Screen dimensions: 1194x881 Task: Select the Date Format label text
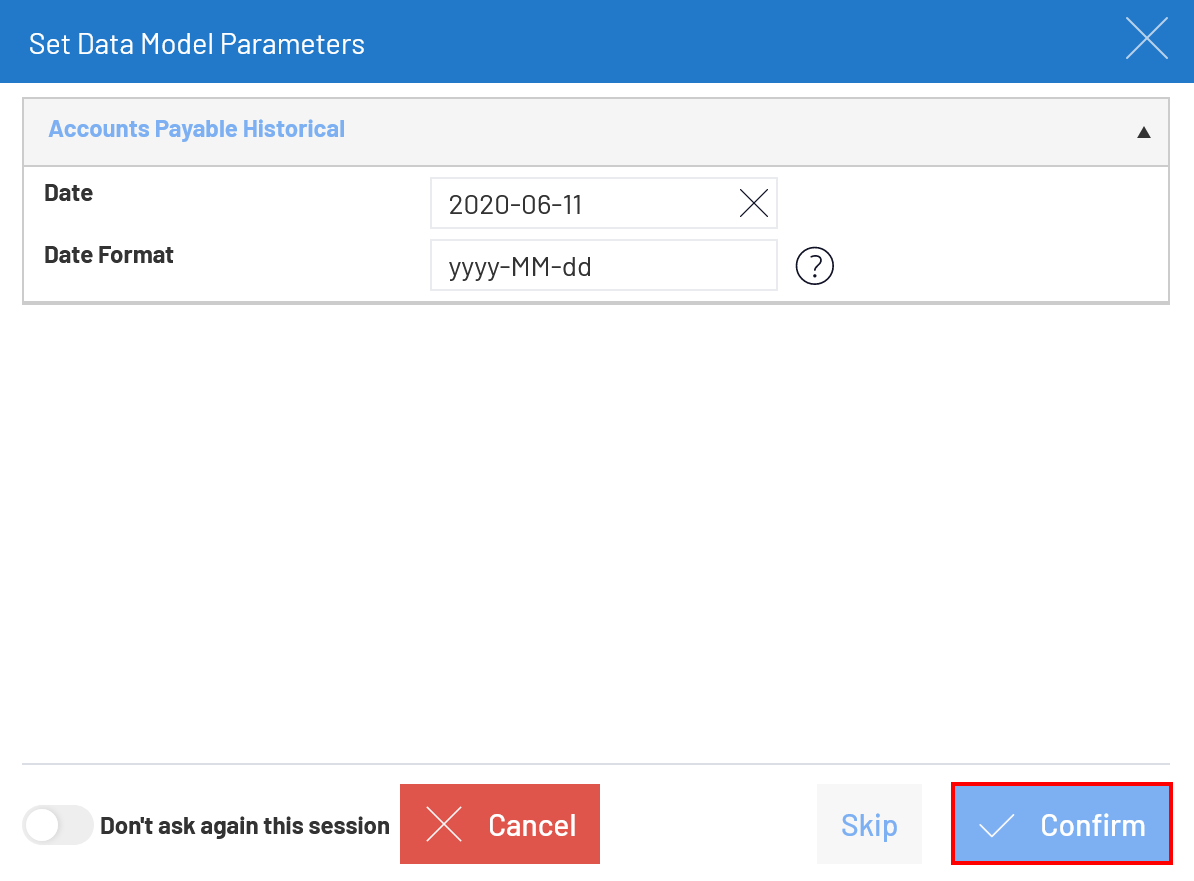point(109,254)
